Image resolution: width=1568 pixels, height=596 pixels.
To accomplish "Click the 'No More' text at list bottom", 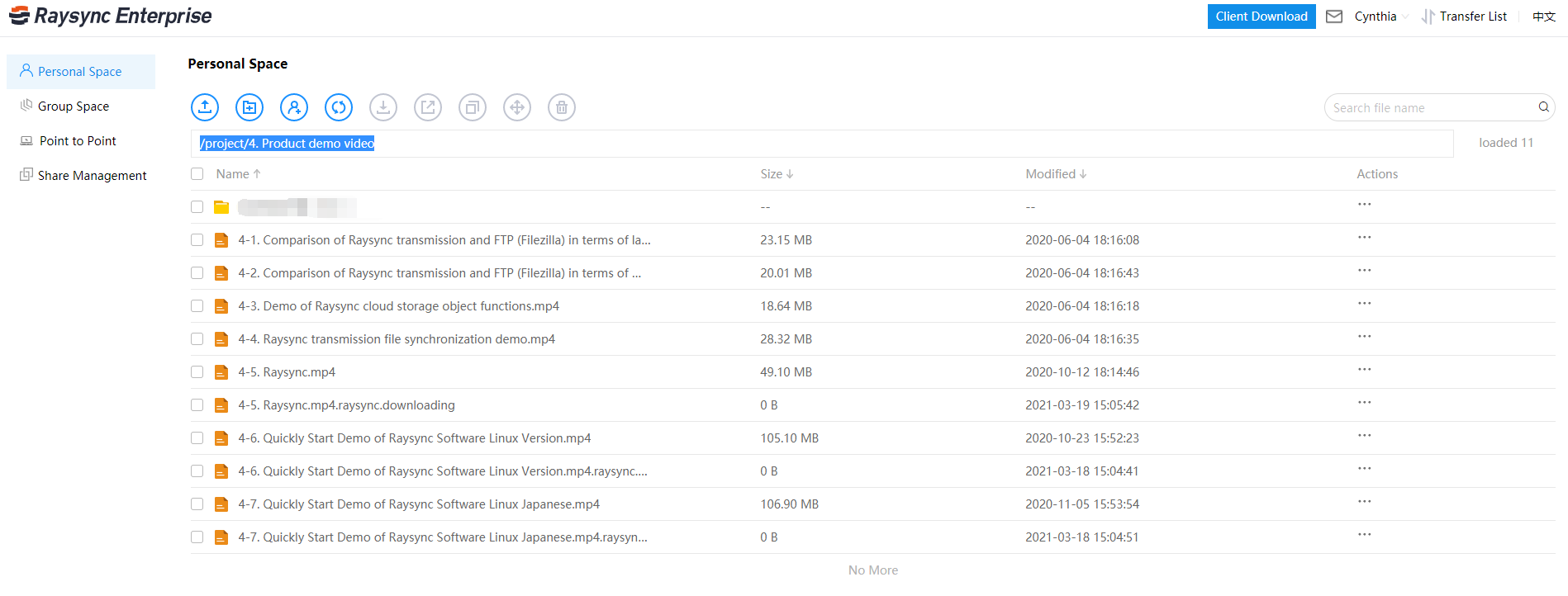I will coord(872,570).
